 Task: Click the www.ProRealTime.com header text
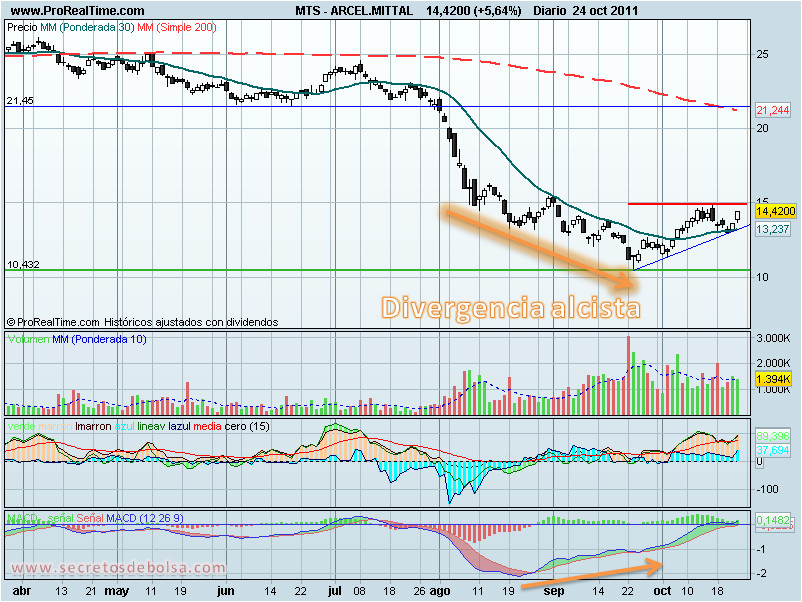77,10
